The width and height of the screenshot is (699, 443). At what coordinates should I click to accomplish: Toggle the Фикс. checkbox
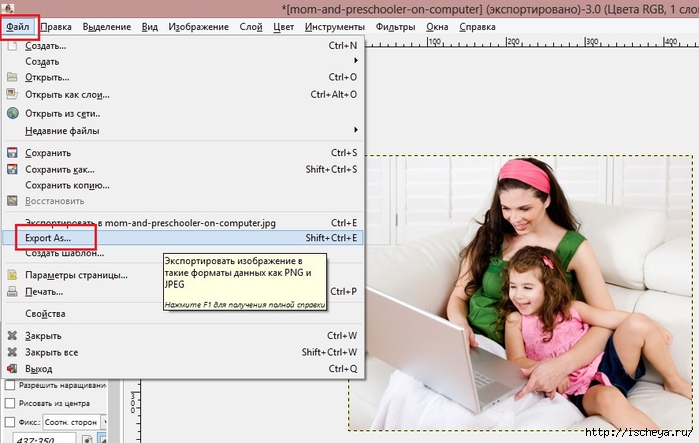(x=10, y=422)
